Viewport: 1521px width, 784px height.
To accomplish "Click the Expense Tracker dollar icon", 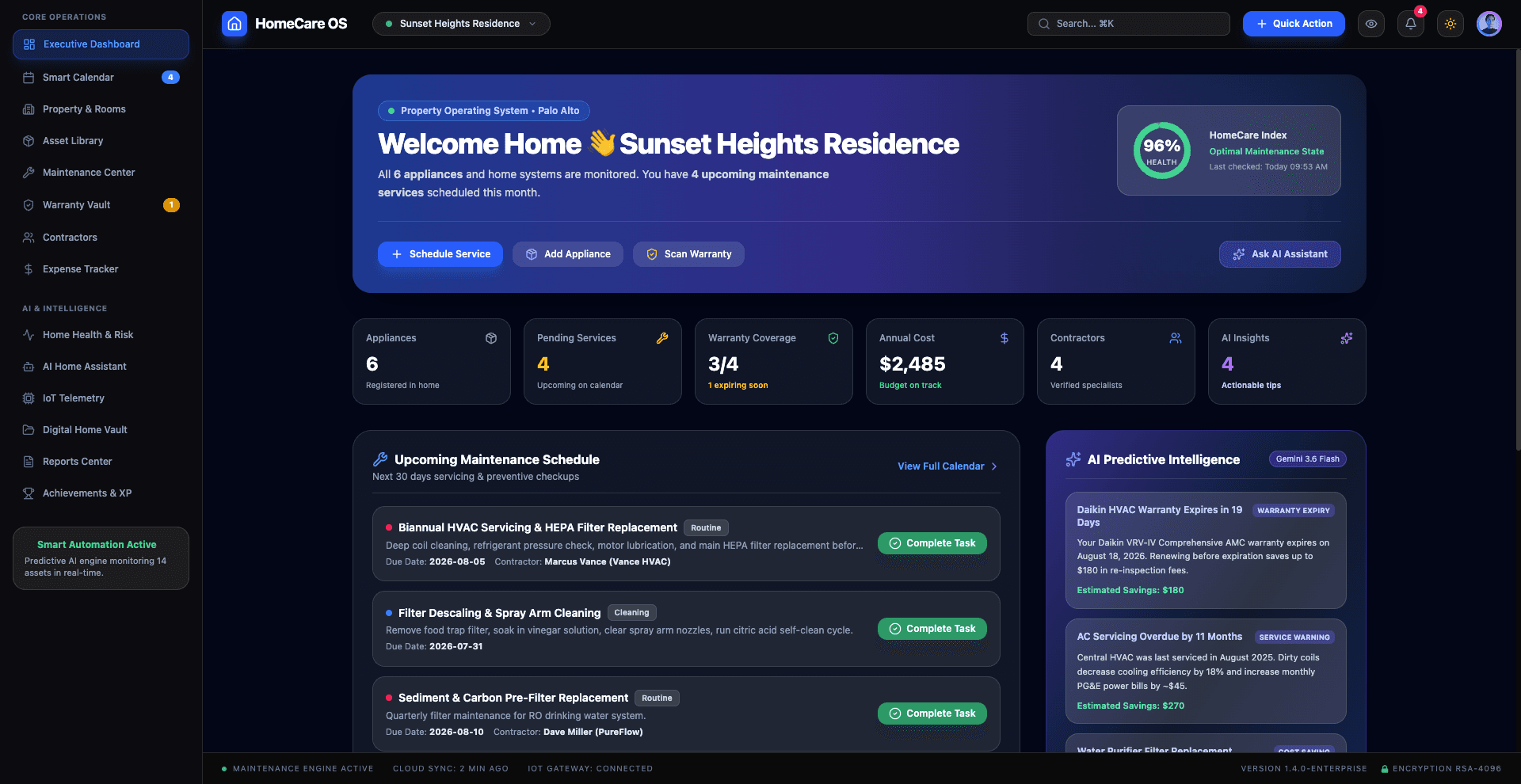I will tap(29, 269).
